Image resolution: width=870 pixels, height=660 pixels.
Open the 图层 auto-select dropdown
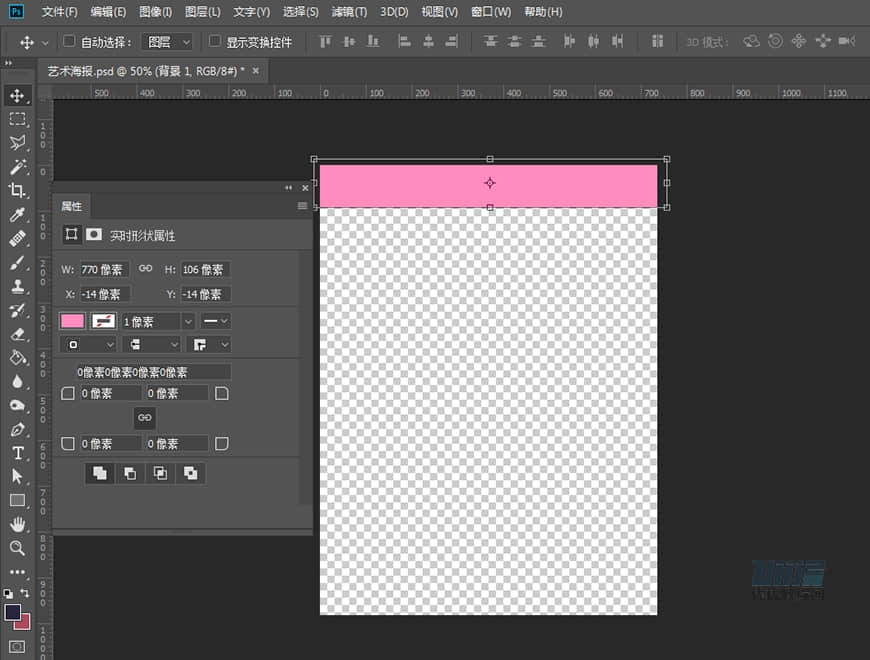pyautogui.click(x=166, y=42)
